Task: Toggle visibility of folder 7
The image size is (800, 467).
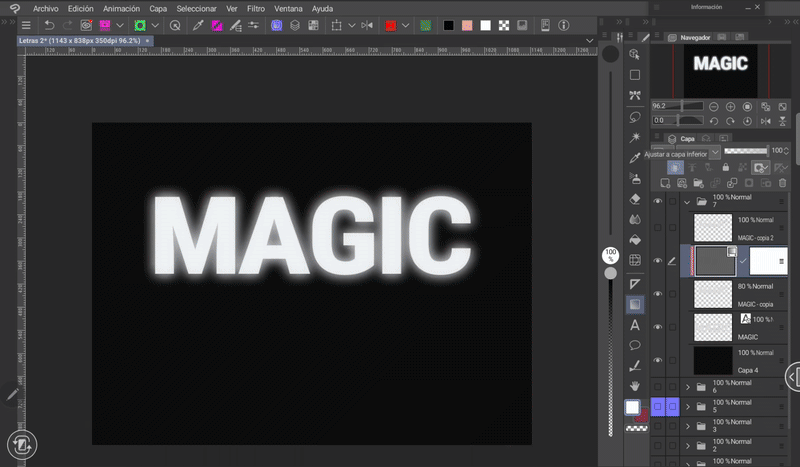Action: [658, 202]
